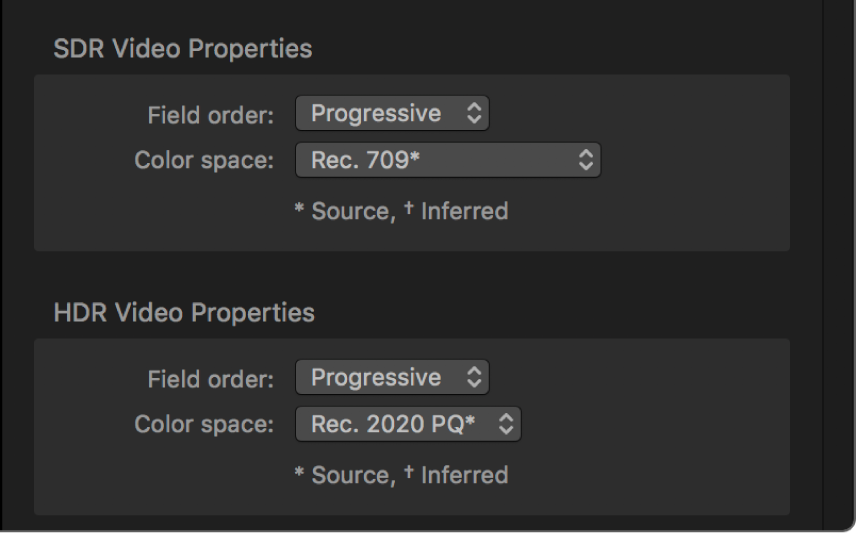Click the up-down chevron on HDR Field order
This screenshot has width=860, height=536.
click(475, 378)
